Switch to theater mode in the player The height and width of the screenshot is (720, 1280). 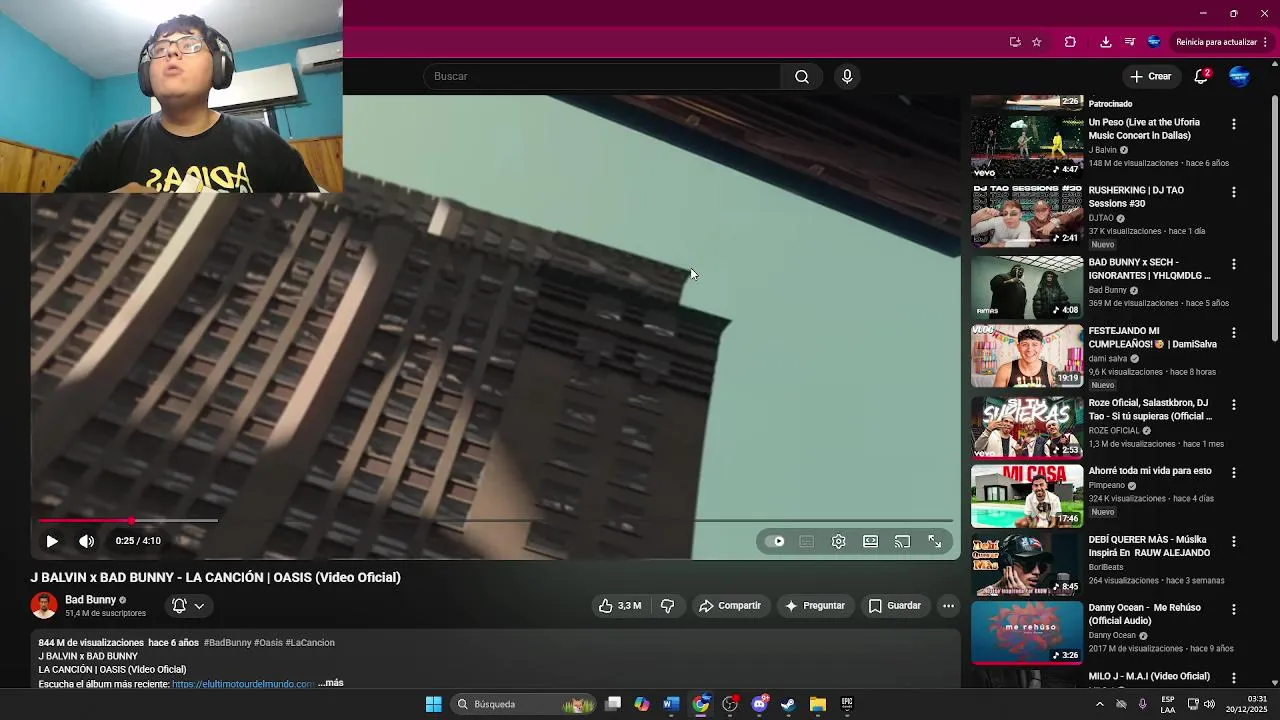point(871,541)
